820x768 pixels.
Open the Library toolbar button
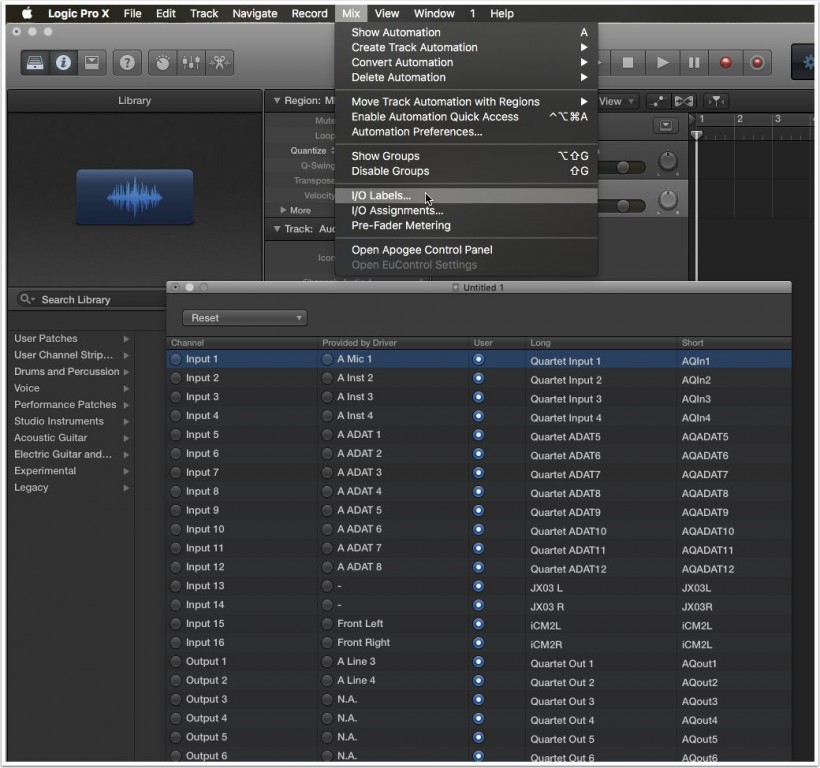click(x=35, y=63)
